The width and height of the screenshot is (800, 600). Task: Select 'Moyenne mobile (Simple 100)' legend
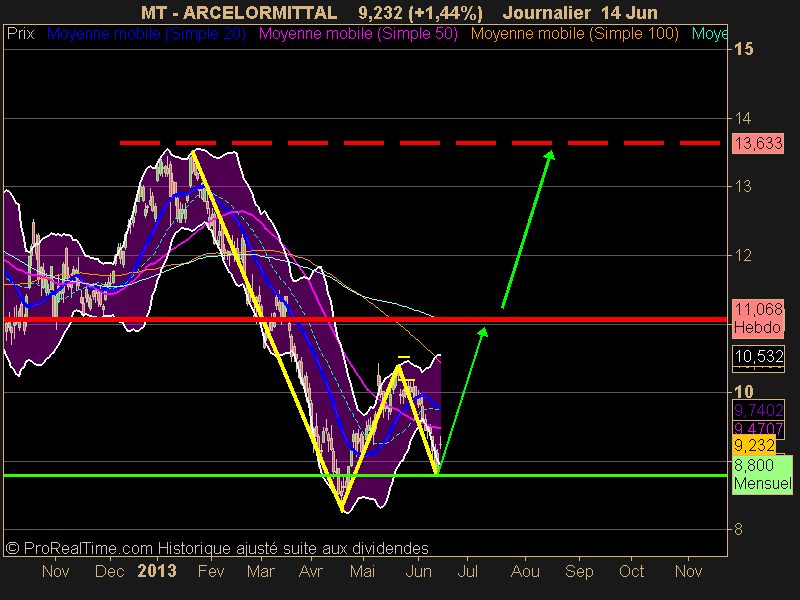574,34
